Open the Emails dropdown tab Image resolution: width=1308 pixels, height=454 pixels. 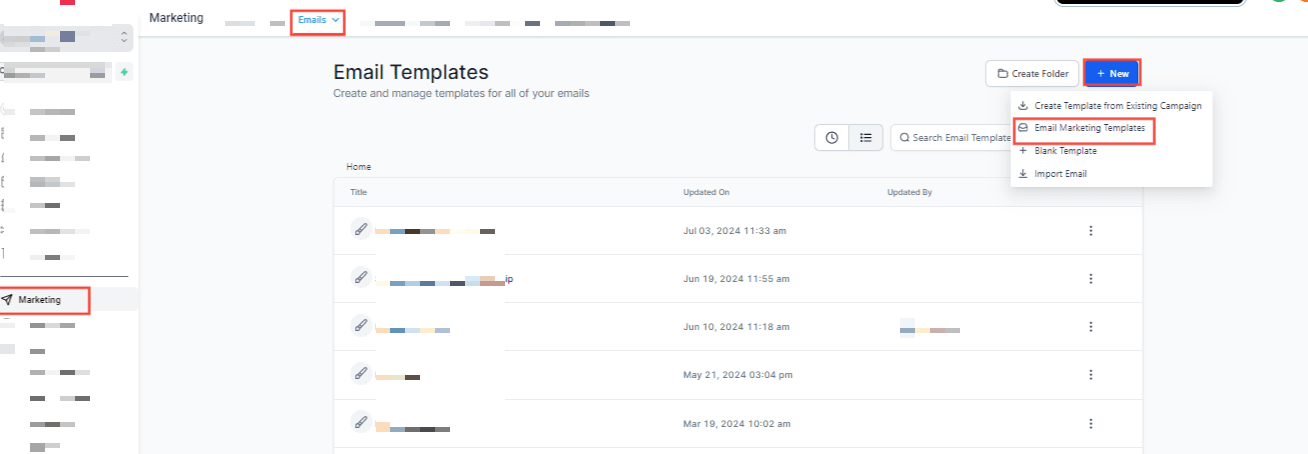[x=318, y=20]
